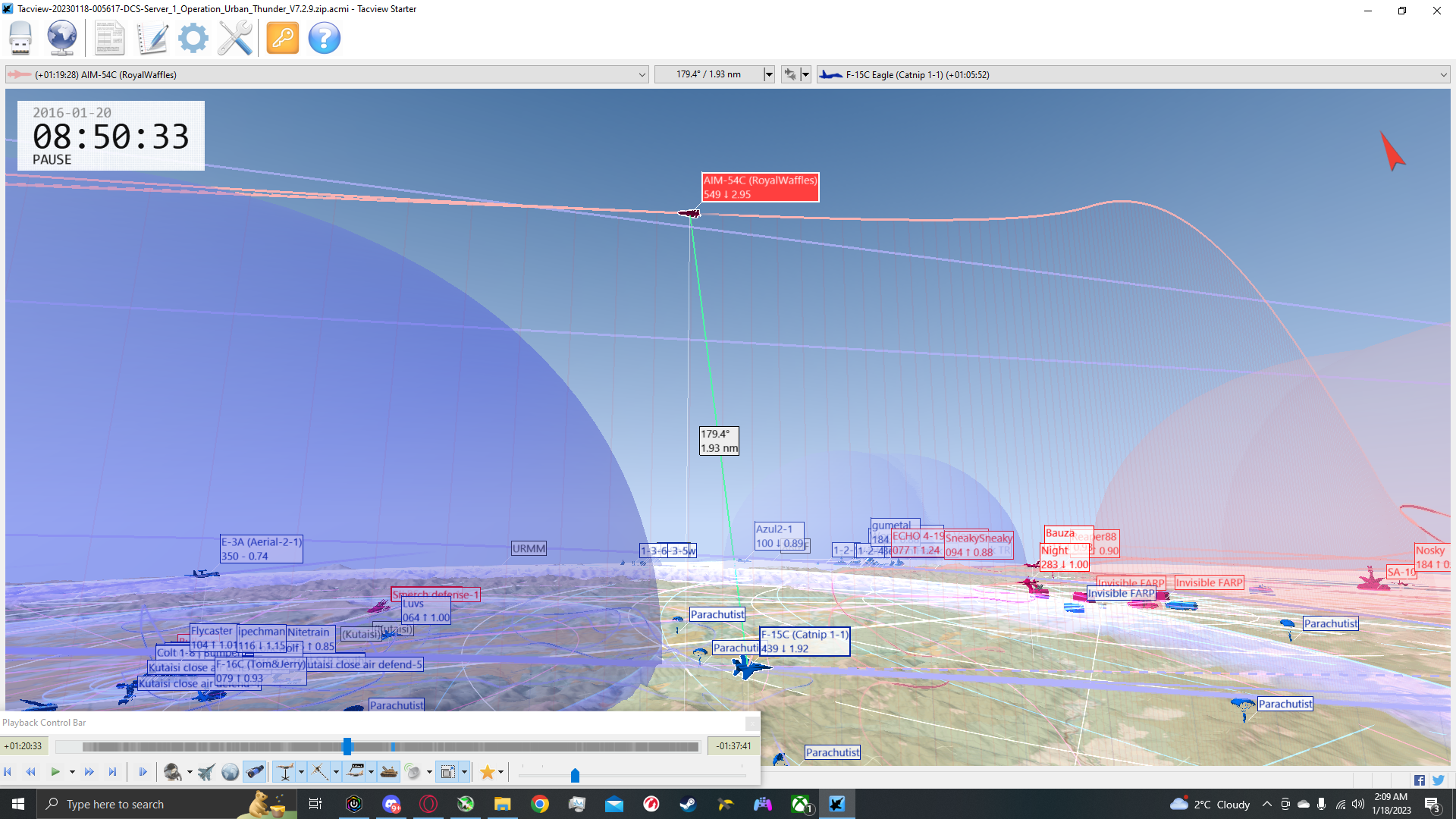Click the timeline position slider handle
The image size is (1456, 819).
pos(347,746)
